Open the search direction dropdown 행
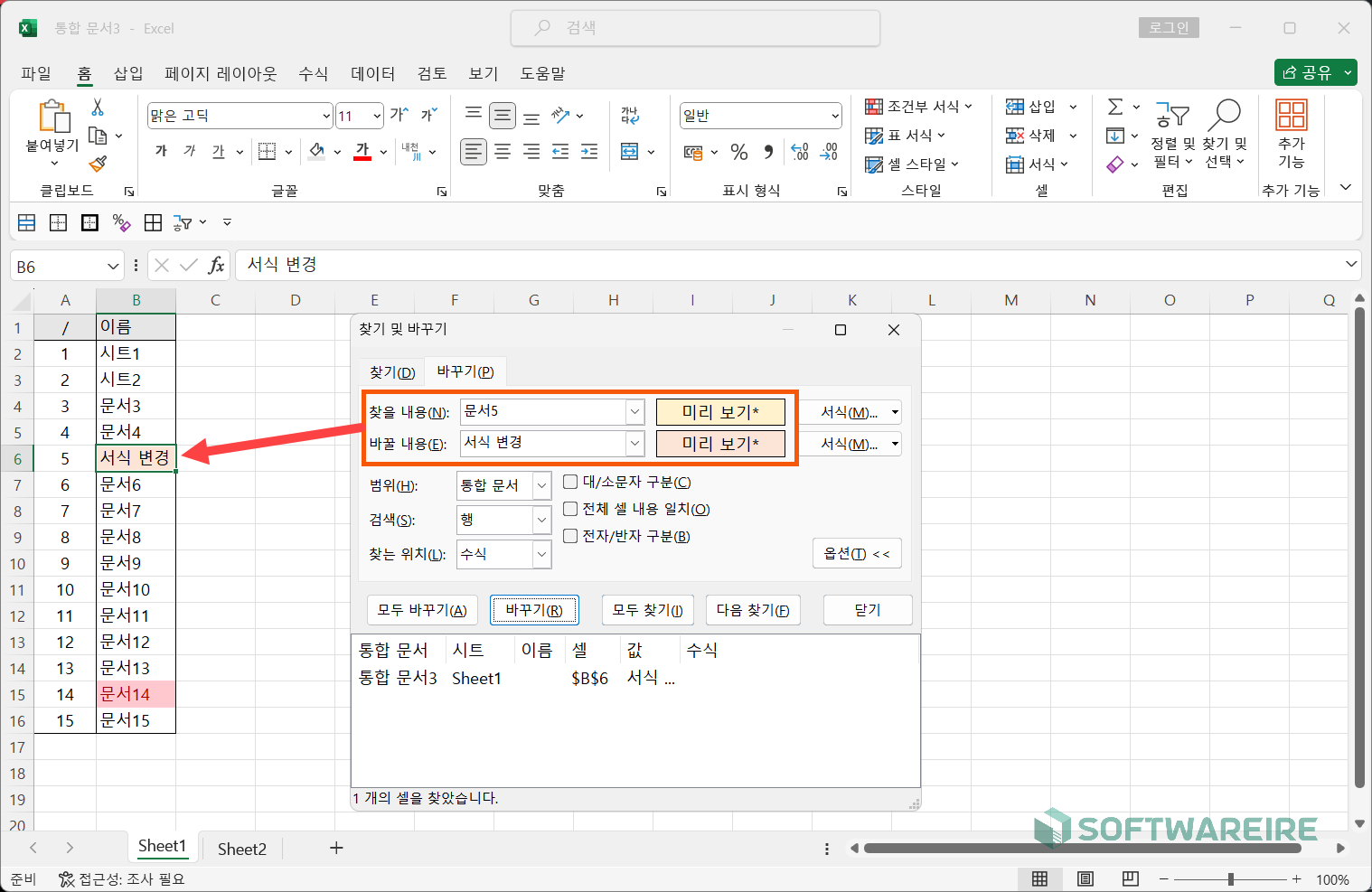The image size is (1372, 892). tap(542, 520)
